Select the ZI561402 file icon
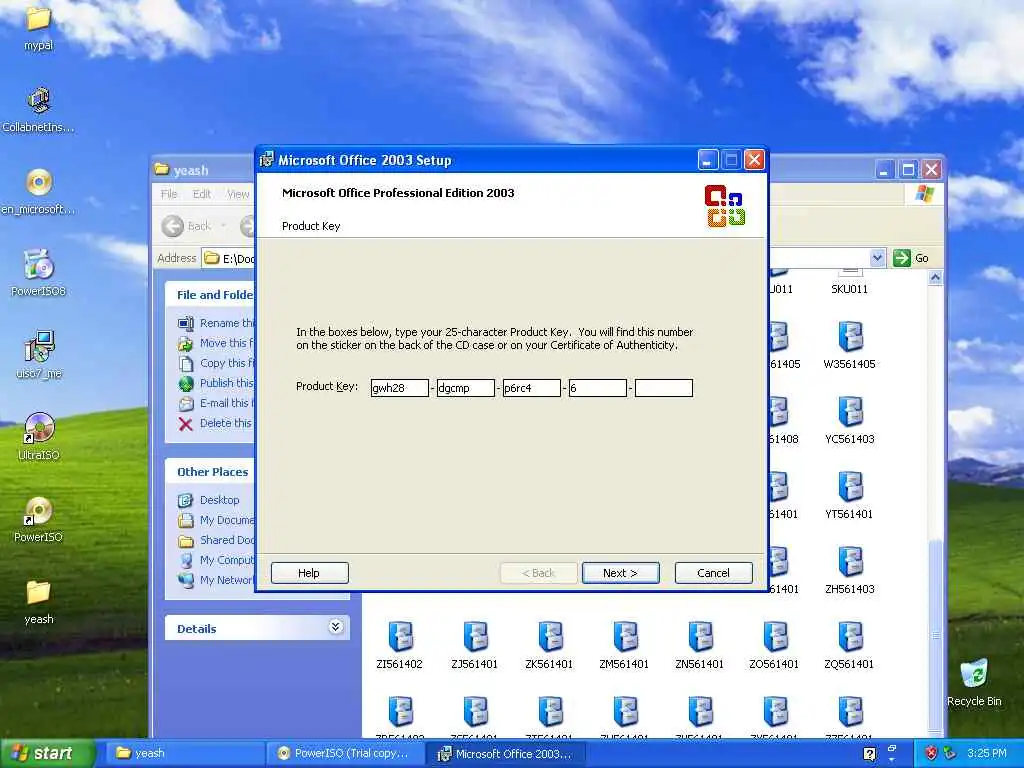 [x=400, y=637]
